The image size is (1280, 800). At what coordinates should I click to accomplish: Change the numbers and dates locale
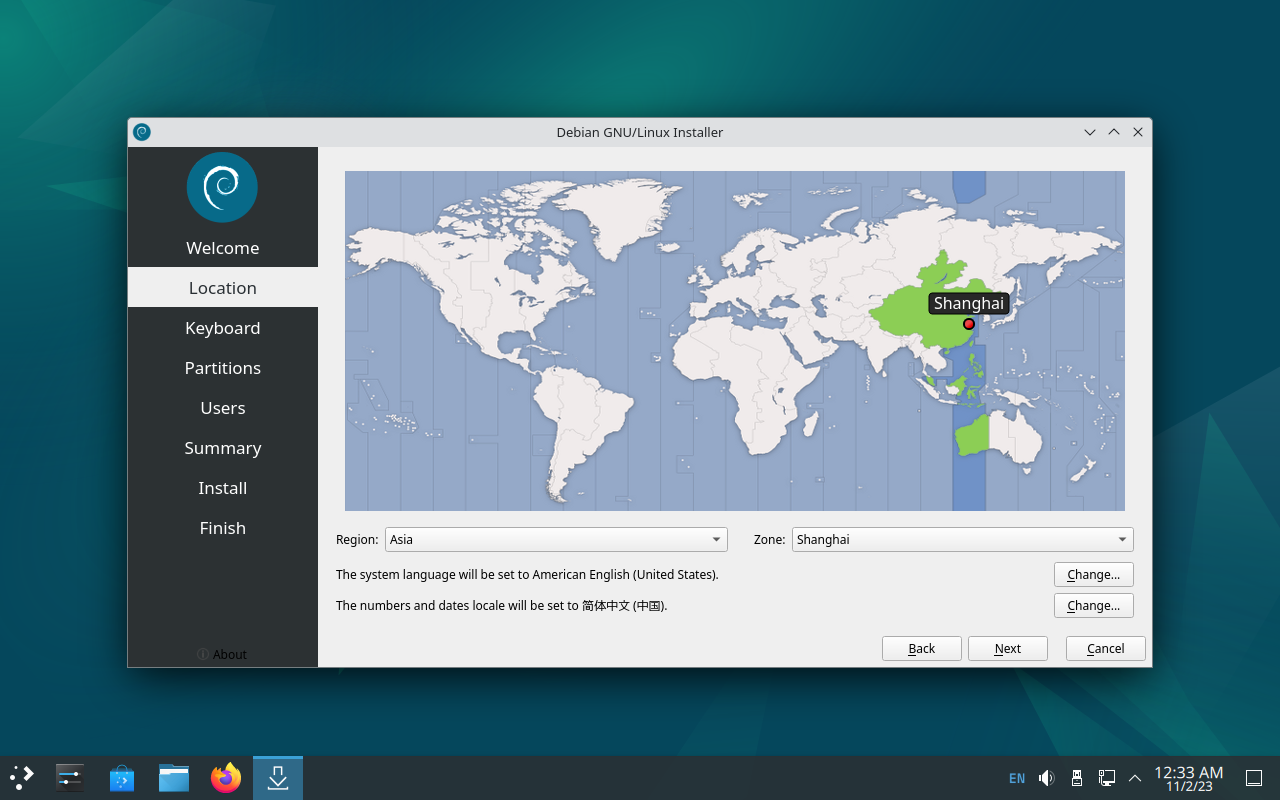pos(1093,606)
